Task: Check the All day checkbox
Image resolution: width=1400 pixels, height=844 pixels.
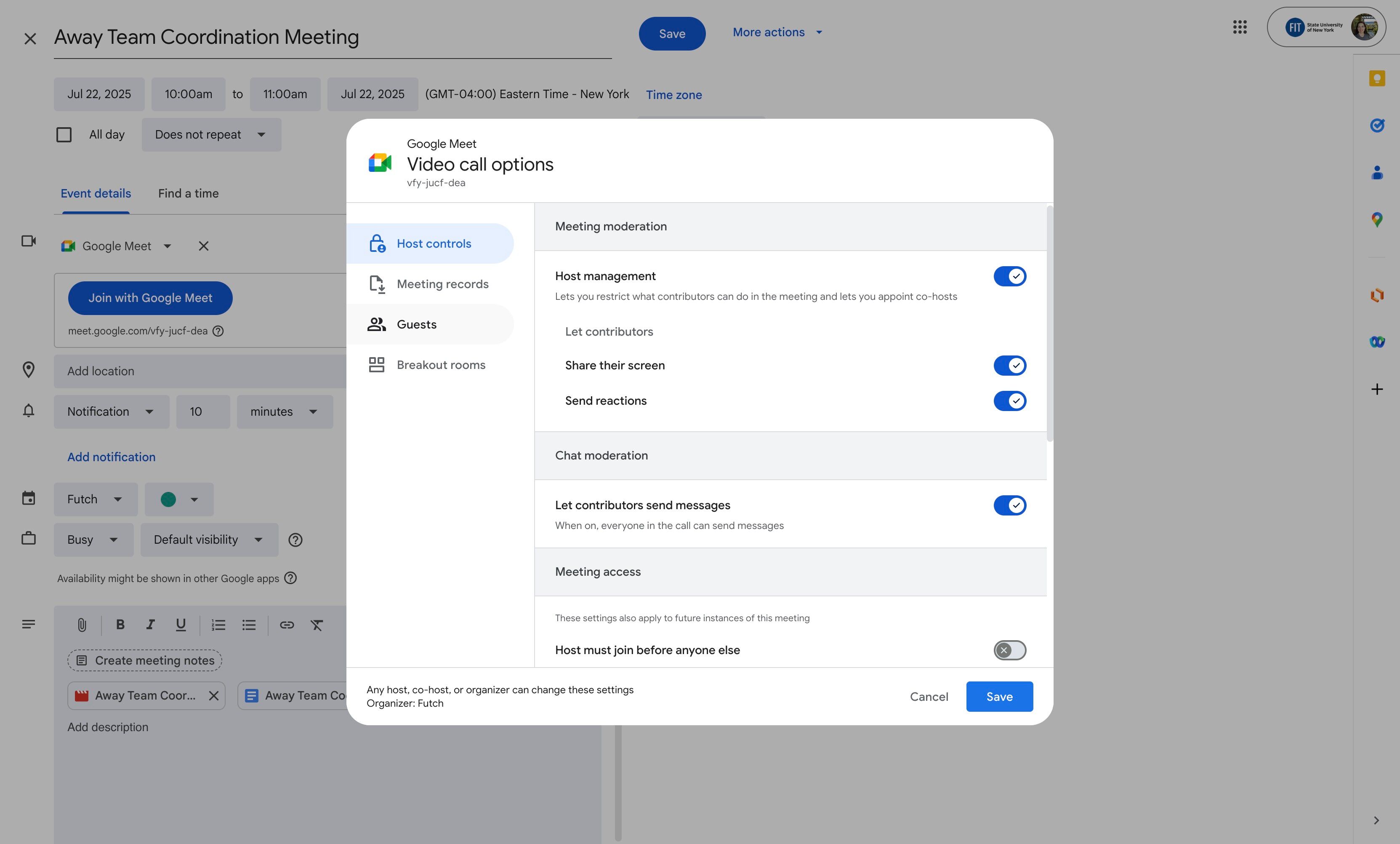Action: pyautogui.click(x=64, y=135)
